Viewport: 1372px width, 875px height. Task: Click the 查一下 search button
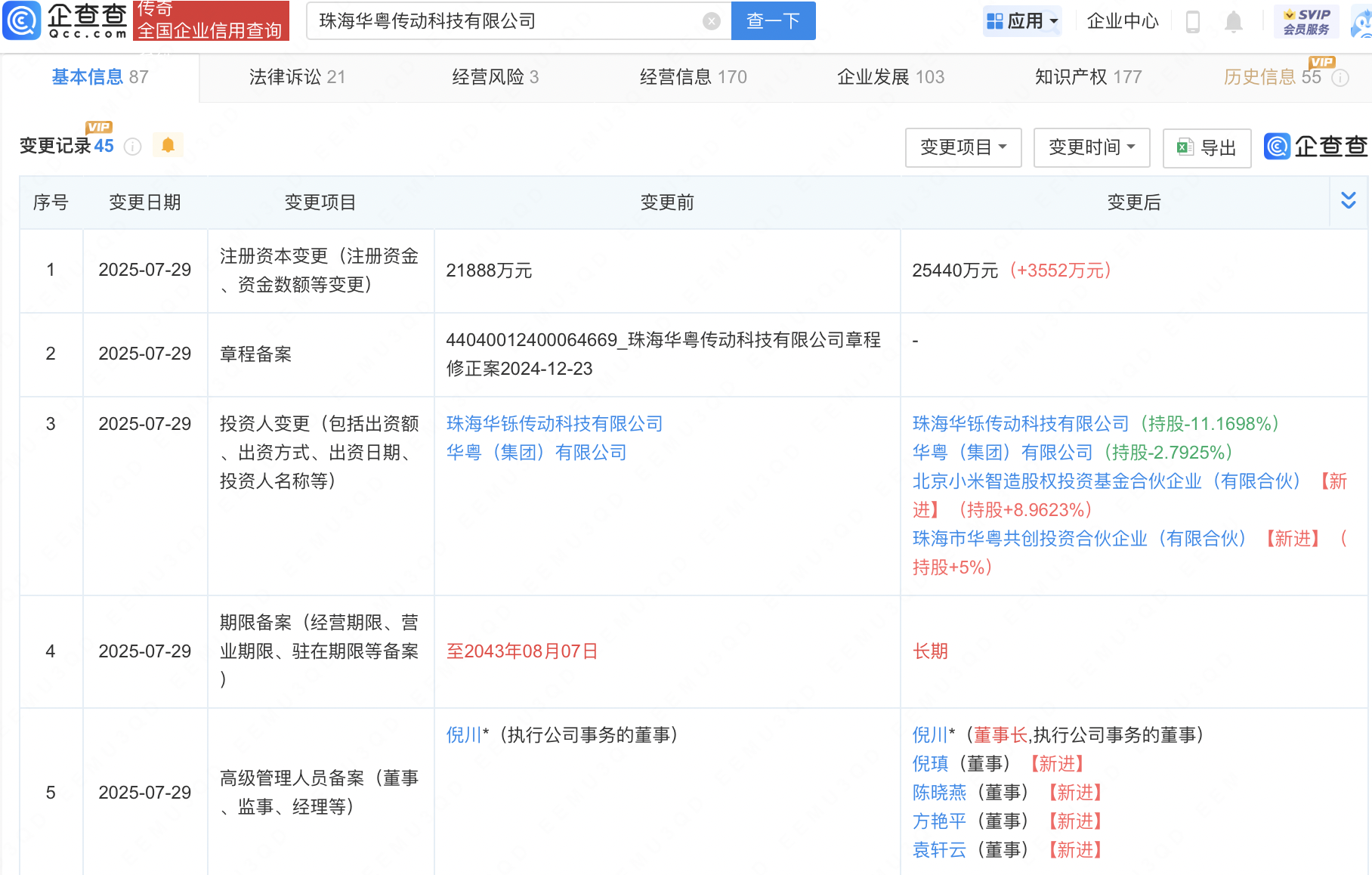[773, 20]
